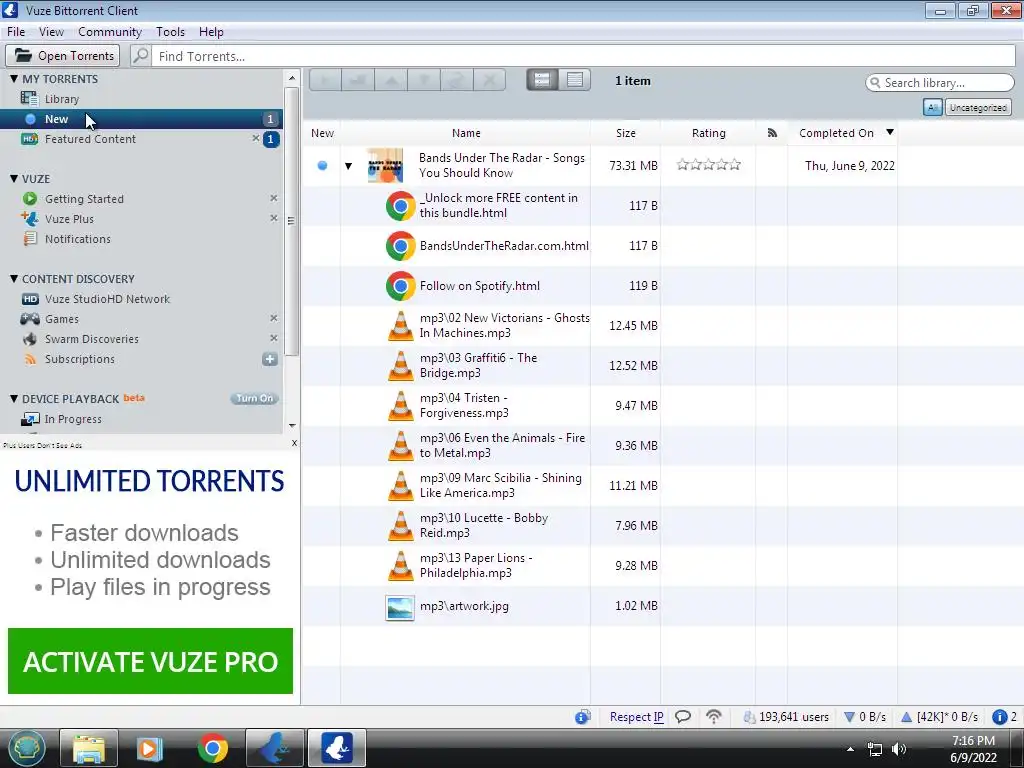Turn On device playback
Image resolution: width=1024 pixels, height=768 pixels.
[254, 398]
